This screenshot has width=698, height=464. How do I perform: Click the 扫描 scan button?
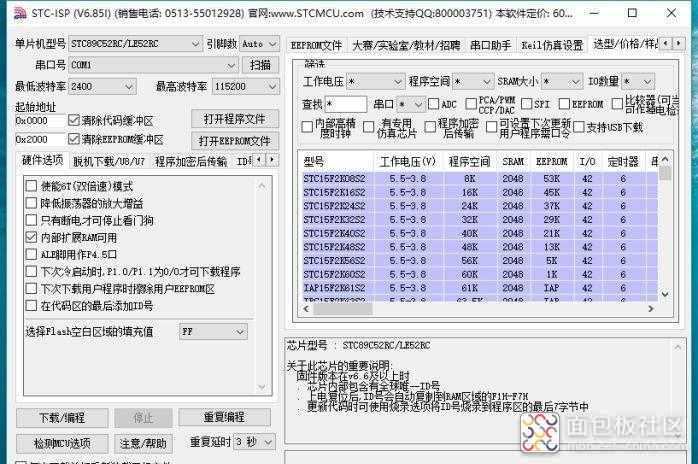[x=260, y=65]
